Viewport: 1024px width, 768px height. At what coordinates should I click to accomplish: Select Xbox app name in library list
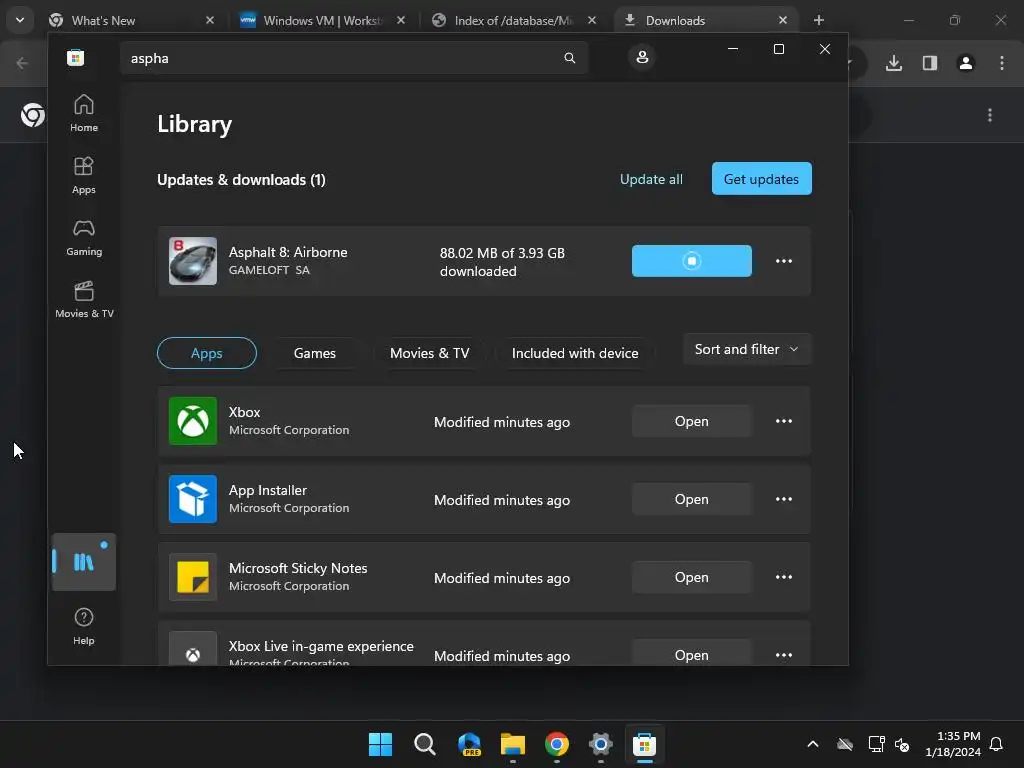[244, 412]
